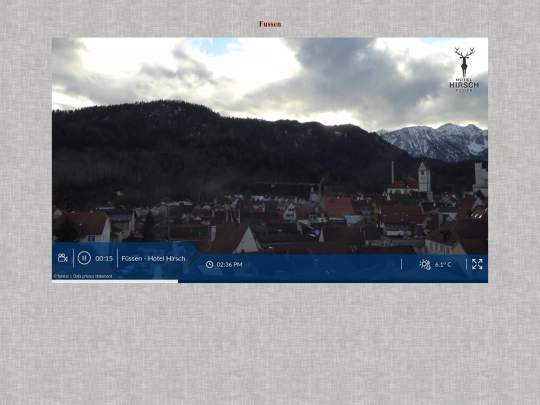Open the webcam camera list icon
540x405 pixels.
pyautogui.click(x=63, y=258)
